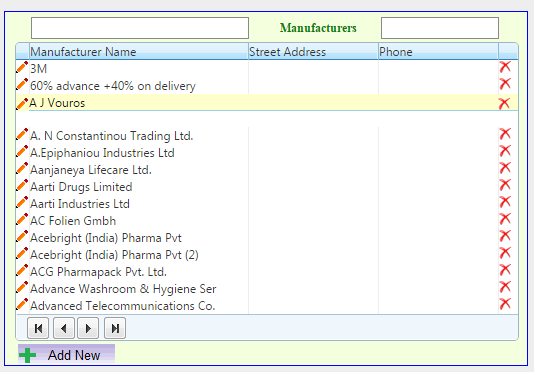Edit the 3M manufacturer row
Screen dimensions: 534x372
pyautogui.click(x=22, y=67)
